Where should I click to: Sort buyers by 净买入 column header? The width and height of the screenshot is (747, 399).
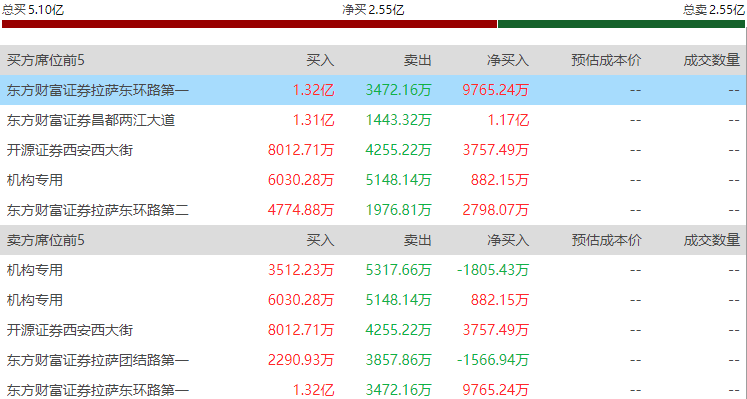[x=508, y=60]
